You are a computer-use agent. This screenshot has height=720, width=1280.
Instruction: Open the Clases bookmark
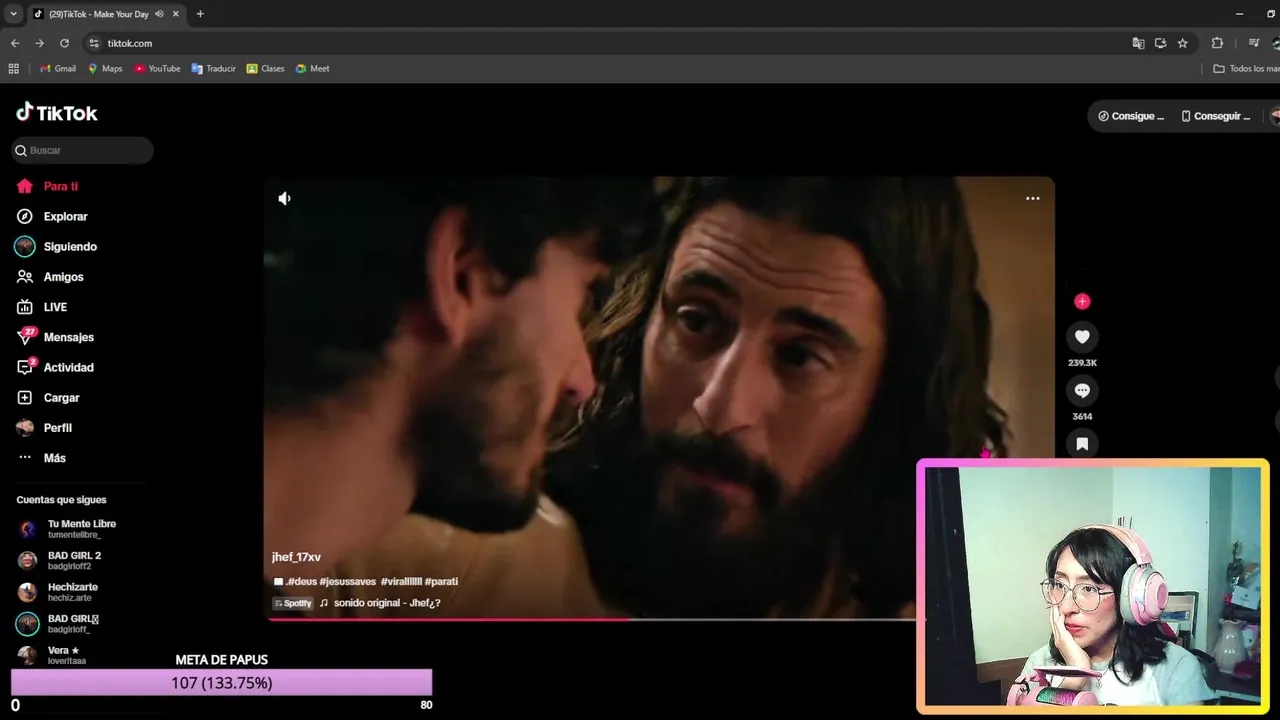click(x=266, y=69)
